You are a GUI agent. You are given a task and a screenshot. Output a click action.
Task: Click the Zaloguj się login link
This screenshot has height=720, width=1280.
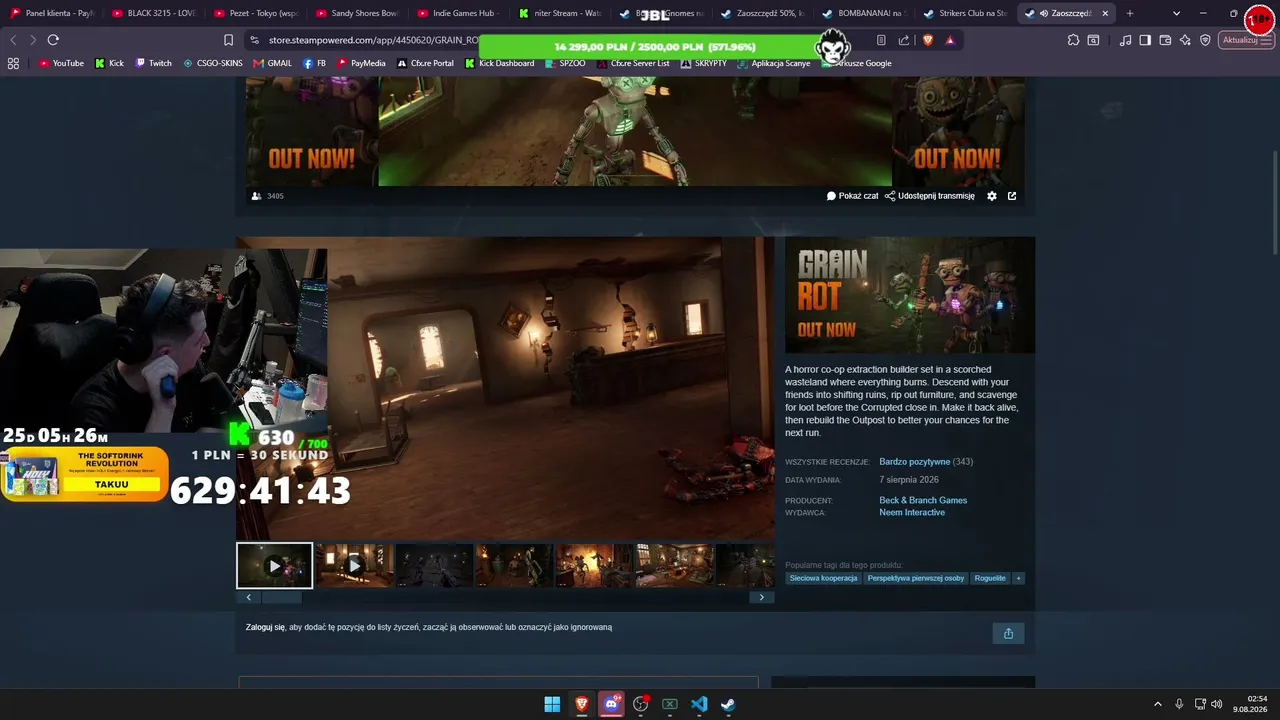click(265, 627)
